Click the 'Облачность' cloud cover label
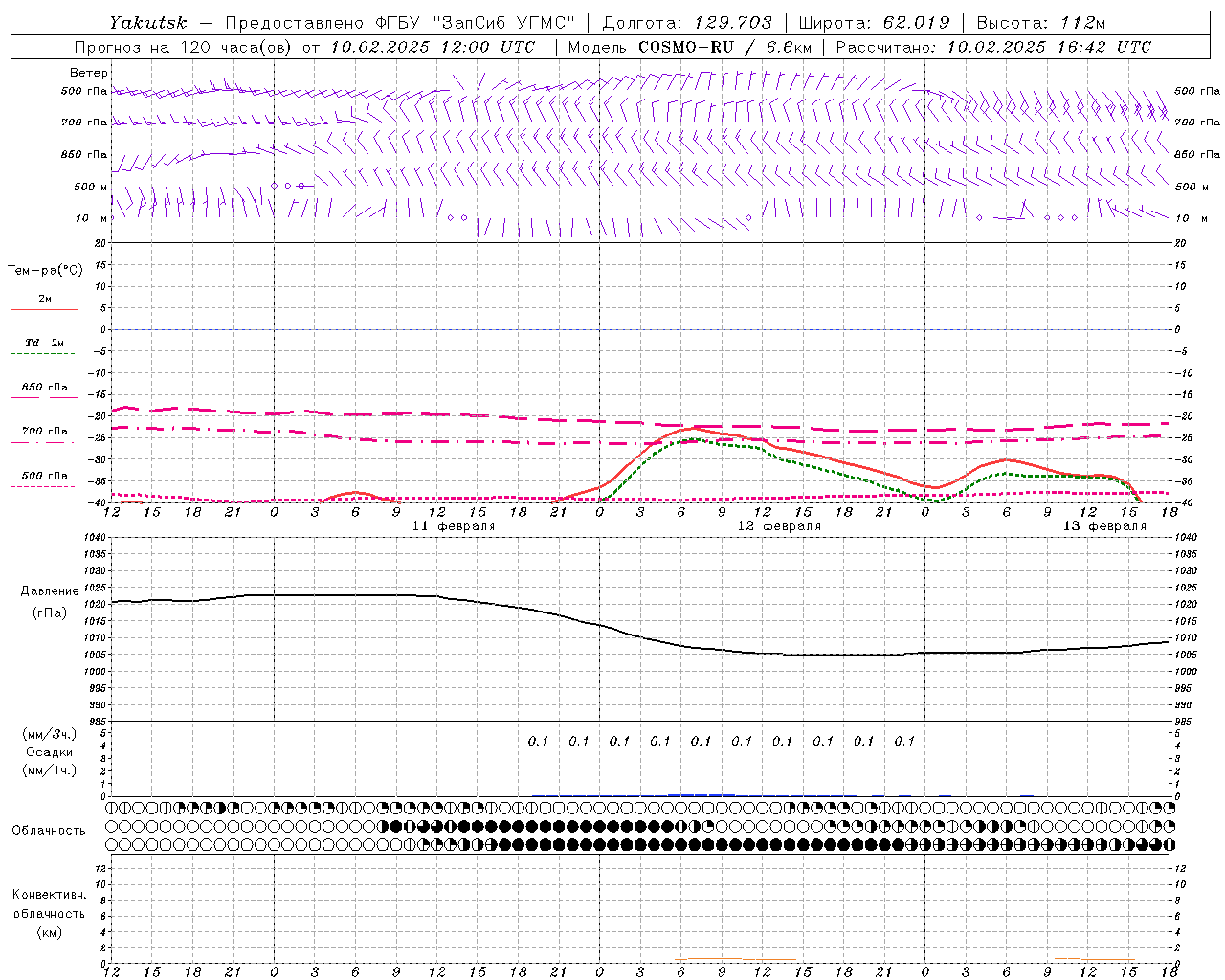 [x=49, y=831]
